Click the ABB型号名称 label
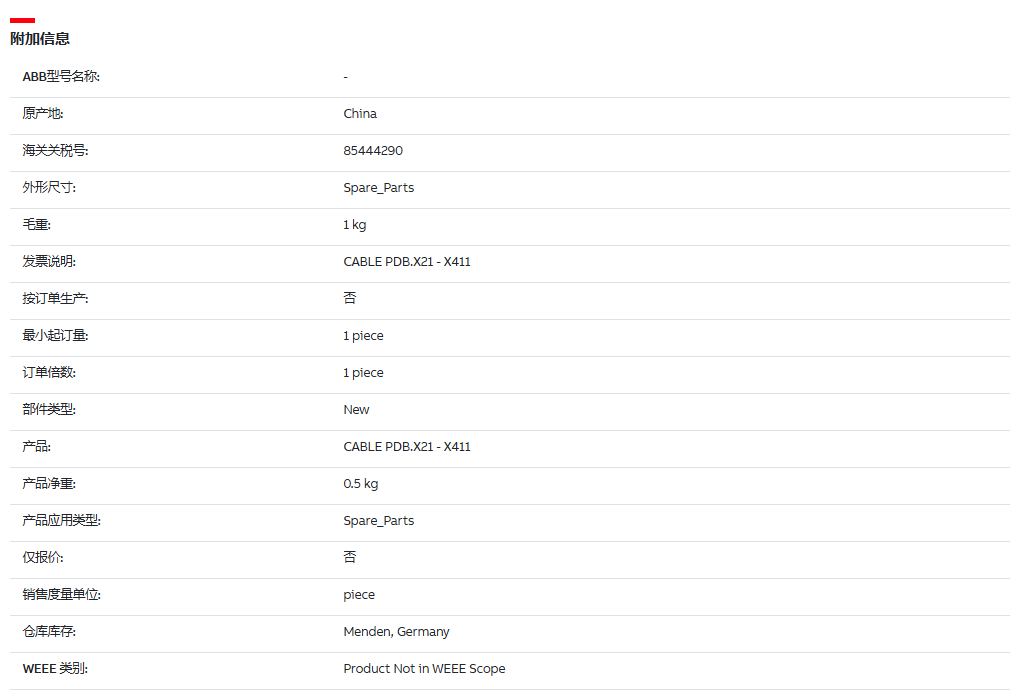Image resolution: width=1018 pixels, height=699 pixels. click(x=61, y=77)
